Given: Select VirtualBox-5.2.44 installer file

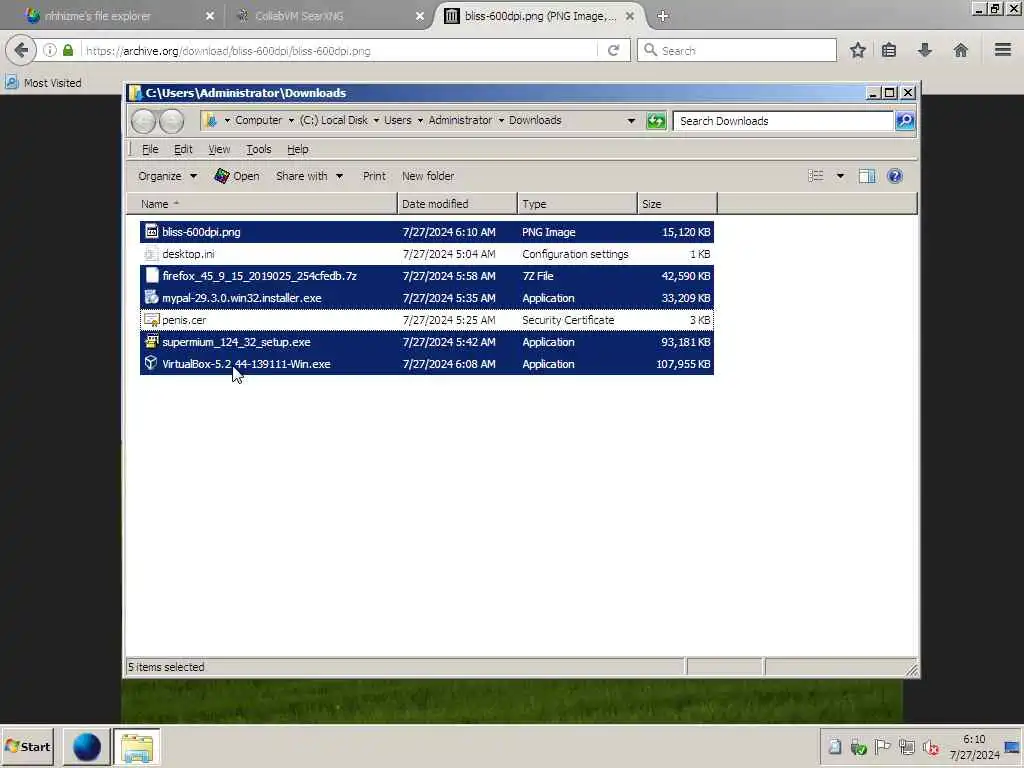Looking at the screenshot, I should 426,364.
